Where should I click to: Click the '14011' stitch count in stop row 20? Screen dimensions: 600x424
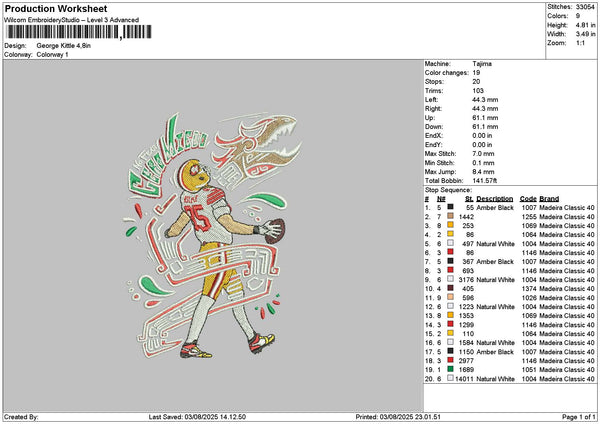[x=465, y=379]
